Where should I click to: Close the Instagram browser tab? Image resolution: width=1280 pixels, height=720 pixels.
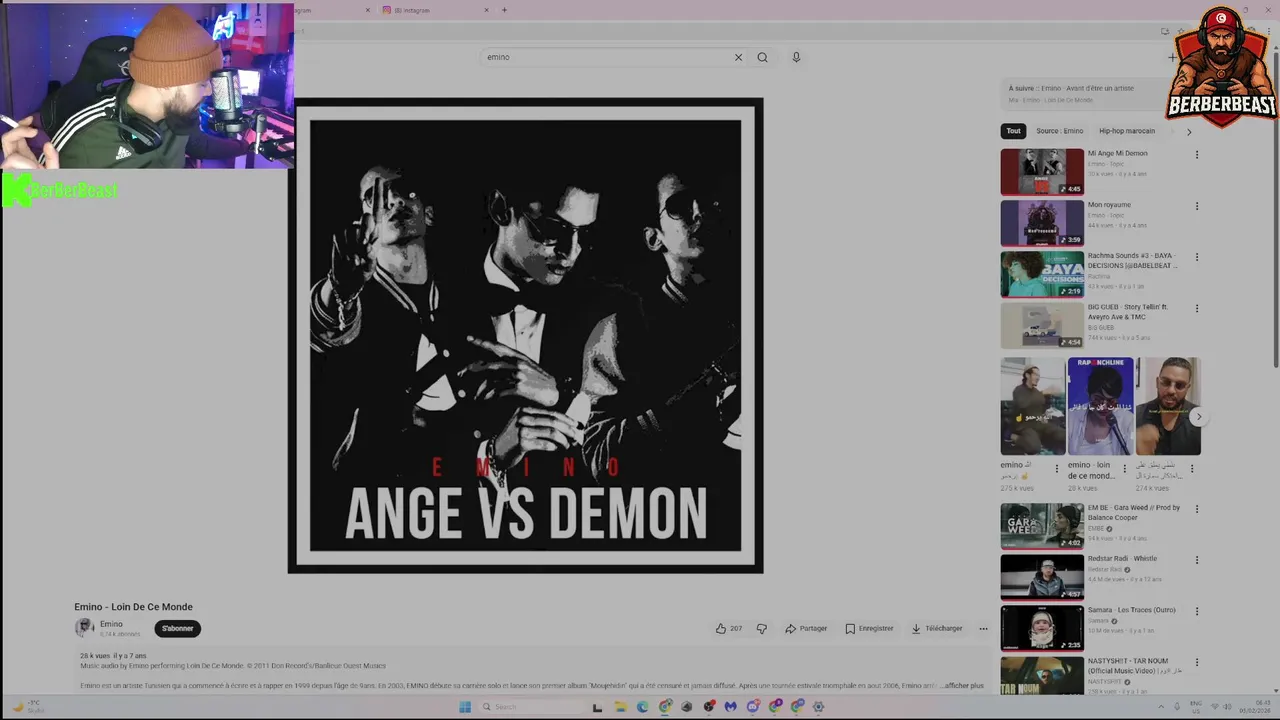click(487, 10)
